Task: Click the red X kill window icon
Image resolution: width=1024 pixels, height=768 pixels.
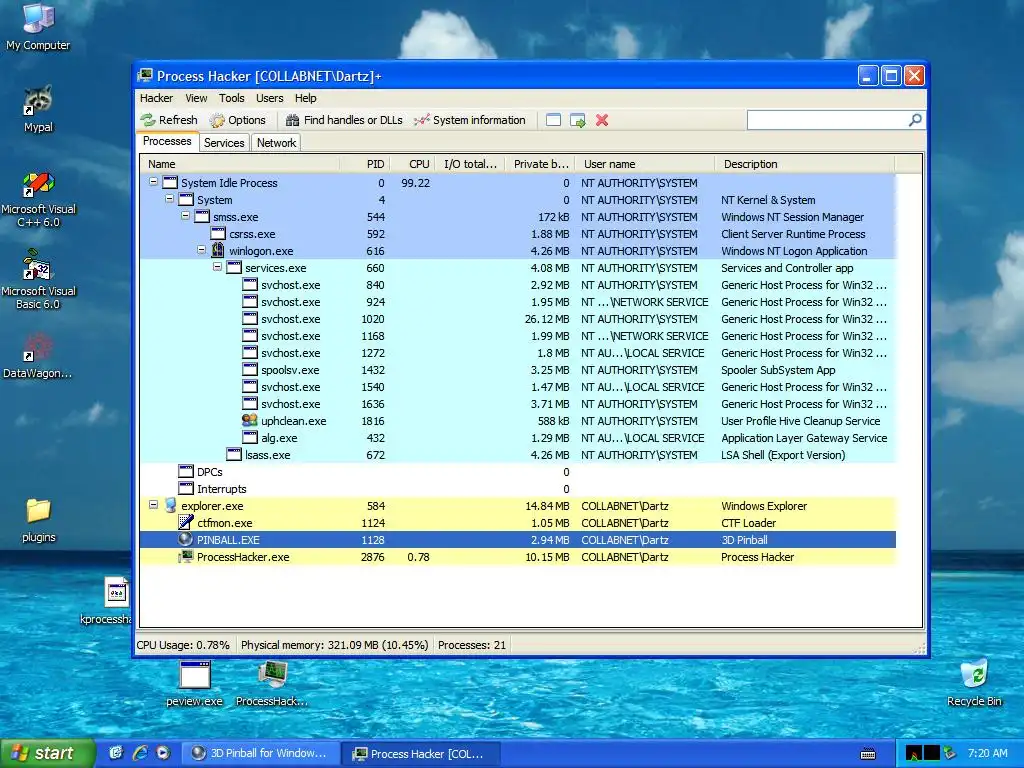Action: [602, 120]
